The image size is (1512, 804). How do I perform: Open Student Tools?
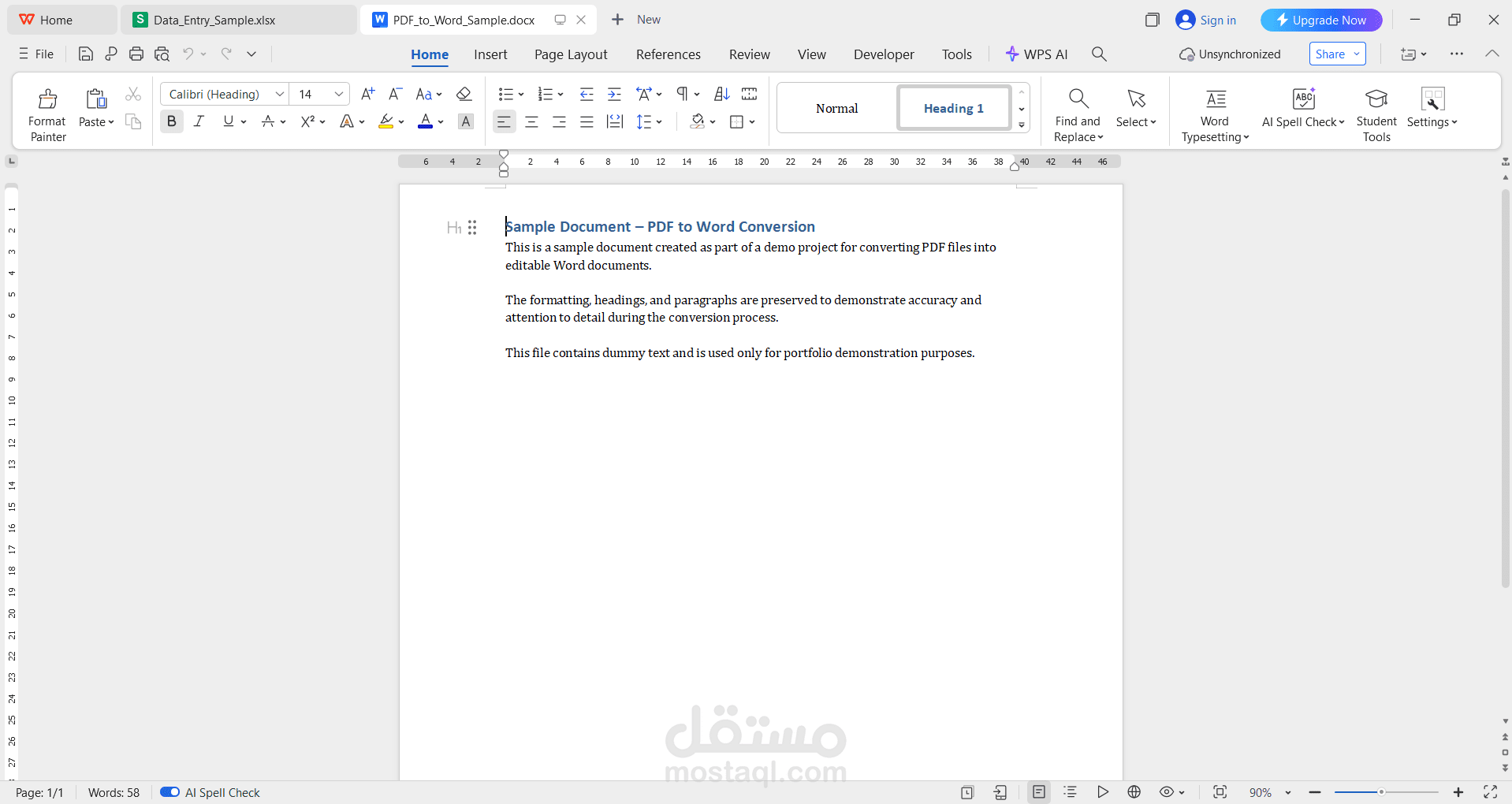click(1376, 112)
